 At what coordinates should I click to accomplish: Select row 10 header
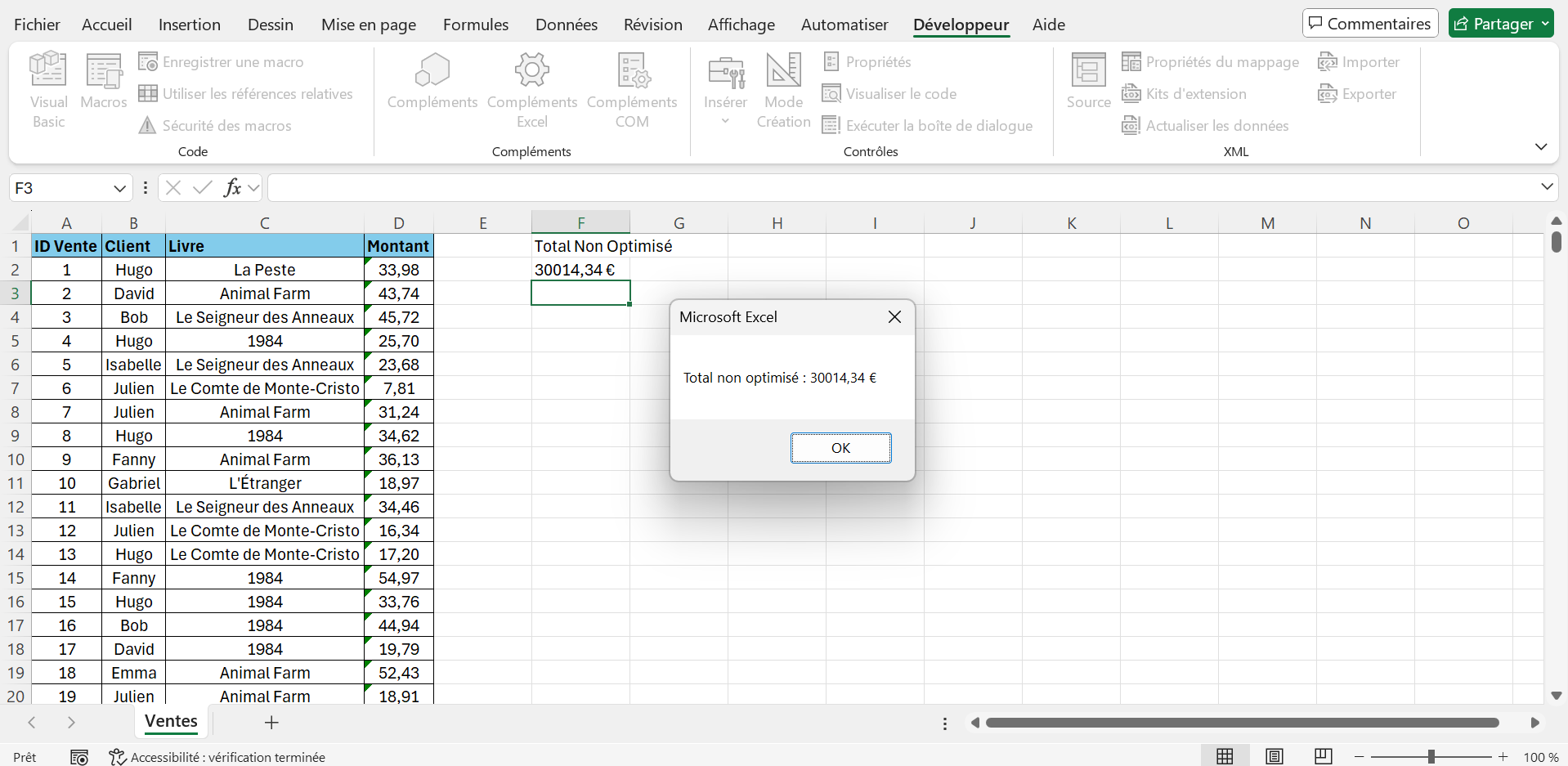16,459
